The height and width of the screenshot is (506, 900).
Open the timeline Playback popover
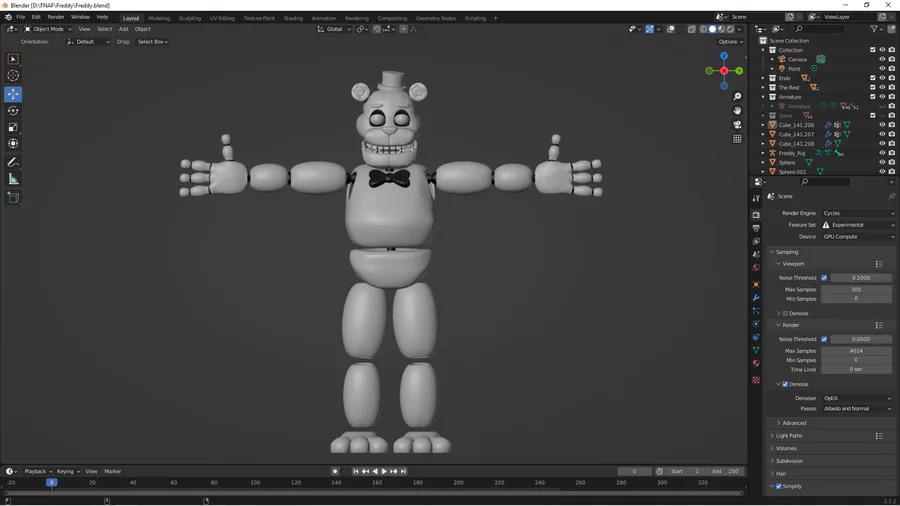click(x=38, y=472)
